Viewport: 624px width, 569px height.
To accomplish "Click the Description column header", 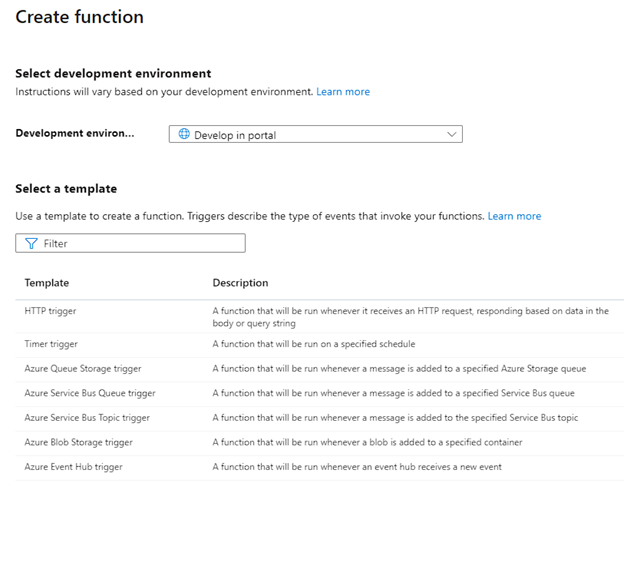I will pyautogui.click(x=240, y=283).
